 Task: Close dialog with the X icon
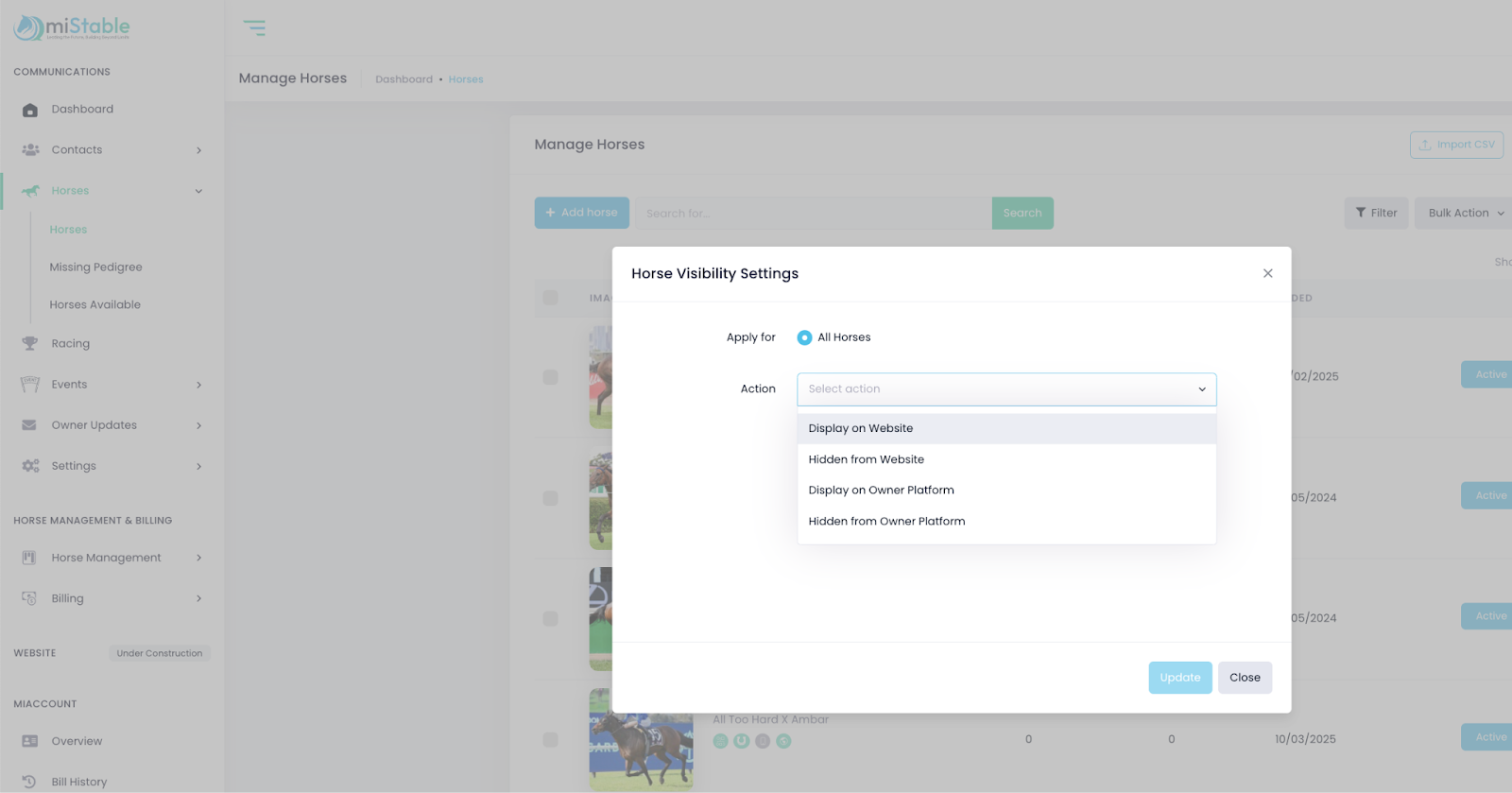click(1267, 273)
